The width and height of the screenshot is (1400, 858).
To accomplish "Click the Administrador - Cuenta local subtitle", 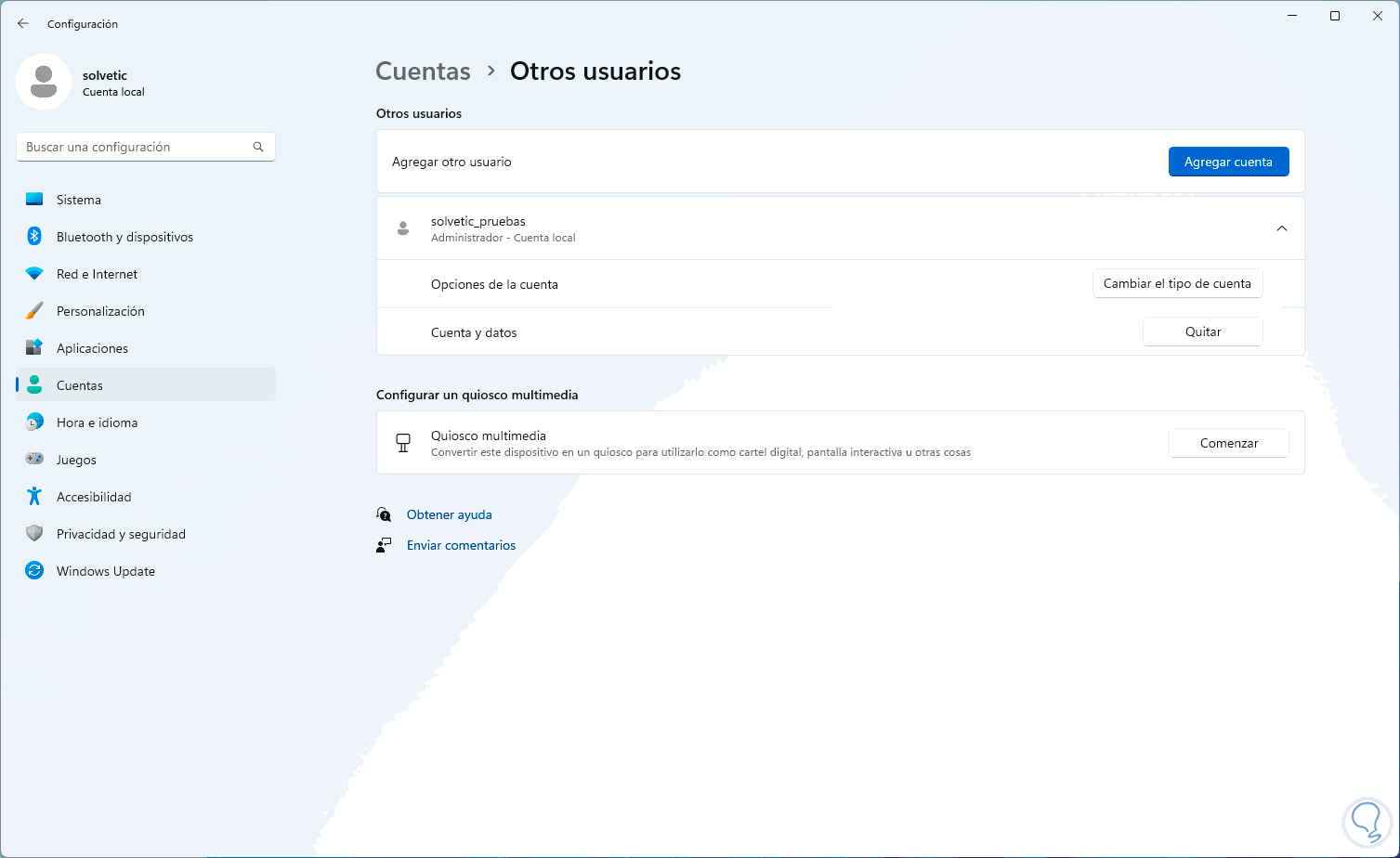I will click(504, 238).
